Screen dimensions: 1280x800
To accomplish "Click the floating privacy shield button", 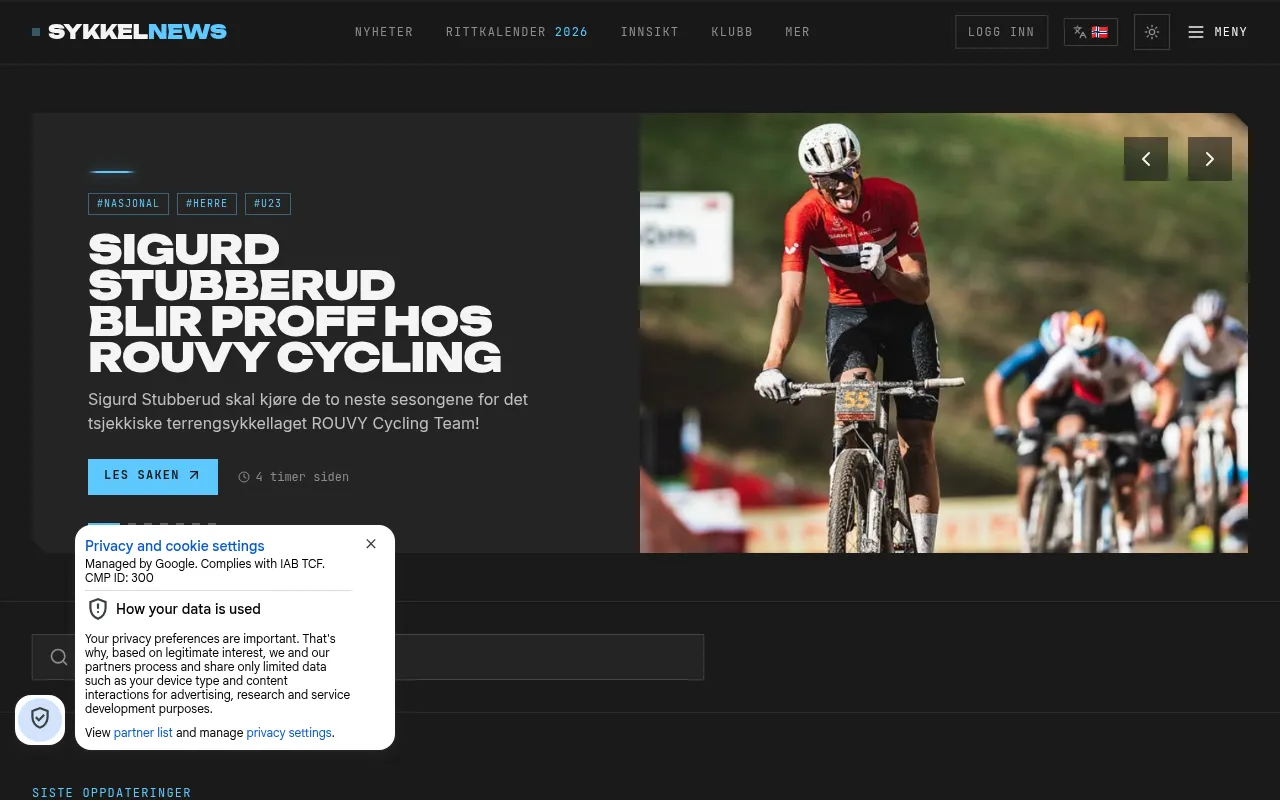I will (x=40, y=719).
